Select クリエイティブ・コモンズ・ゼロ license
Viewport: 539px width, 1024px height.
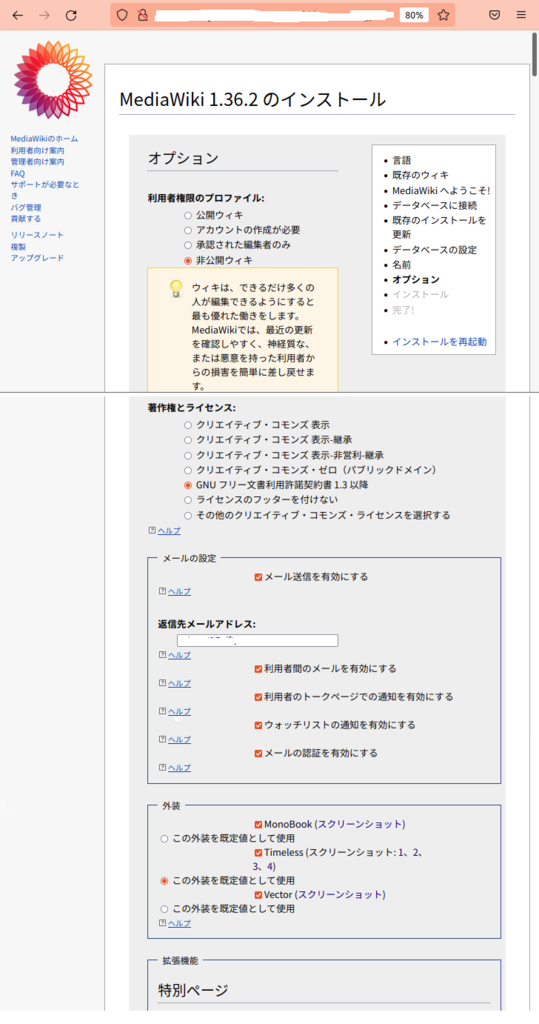pos(188,470)
